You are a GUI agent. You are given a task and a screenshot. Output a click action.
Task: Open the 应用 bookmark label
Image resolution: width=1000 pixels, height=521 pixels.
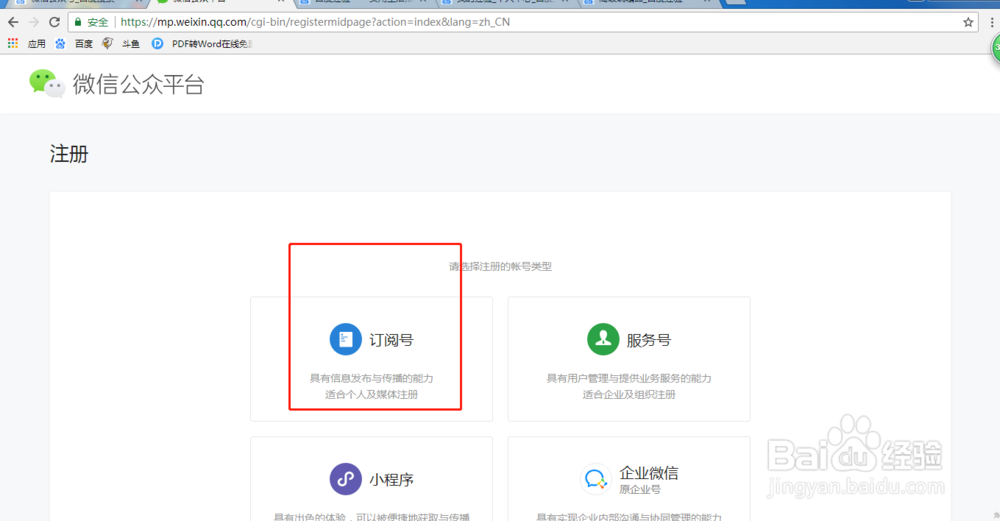coord(36,44)
